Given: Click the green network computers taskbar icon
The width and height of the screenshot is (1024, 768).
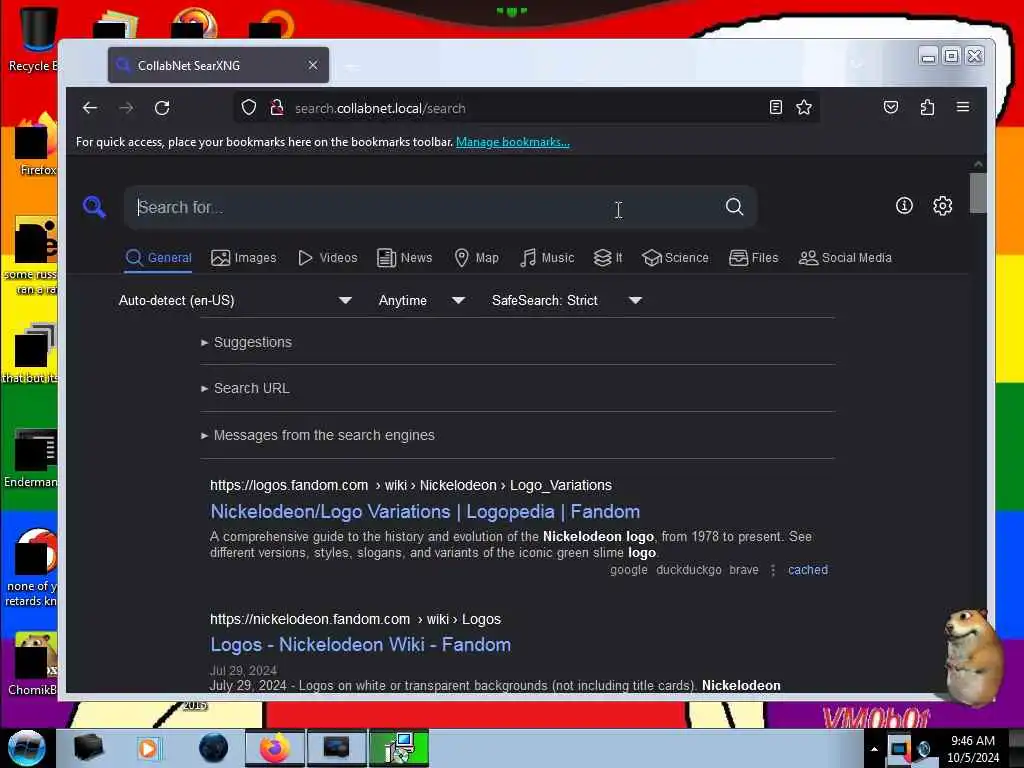Looking at the screenshot, I should 399,748.
